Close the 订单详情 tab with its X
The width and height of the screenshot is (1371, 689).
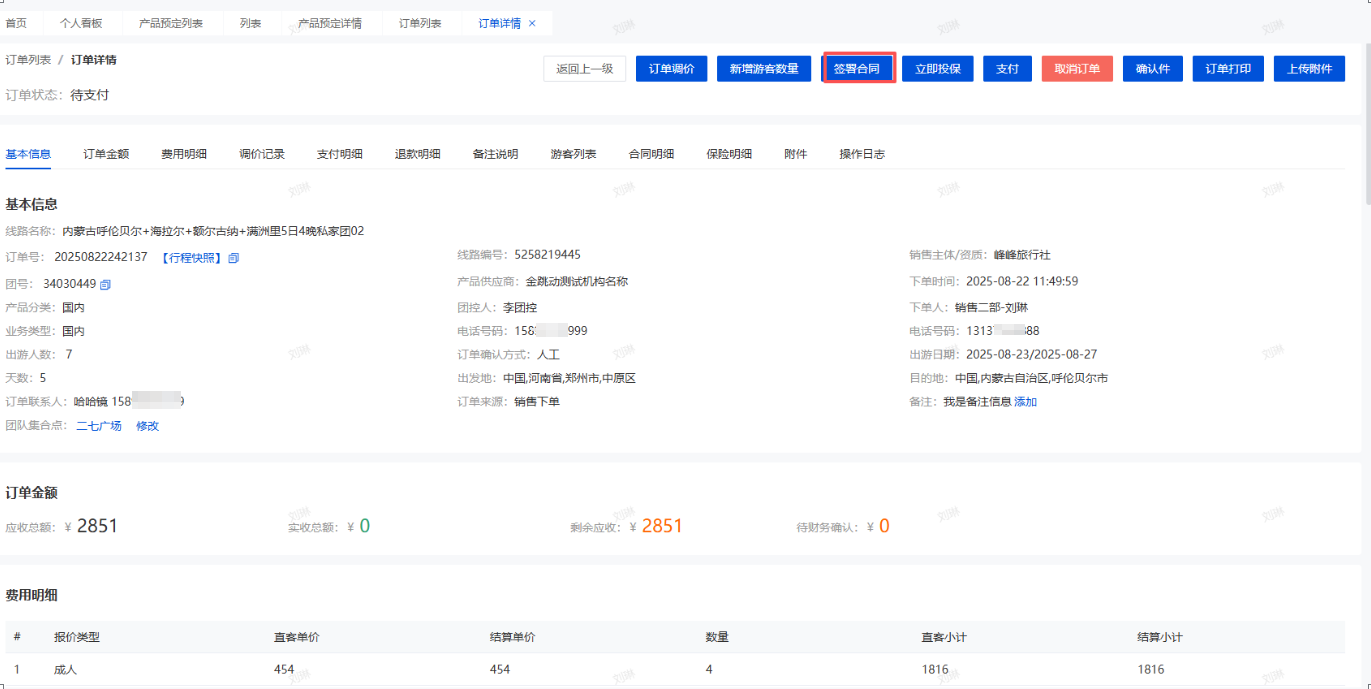[x=532, y=23]
